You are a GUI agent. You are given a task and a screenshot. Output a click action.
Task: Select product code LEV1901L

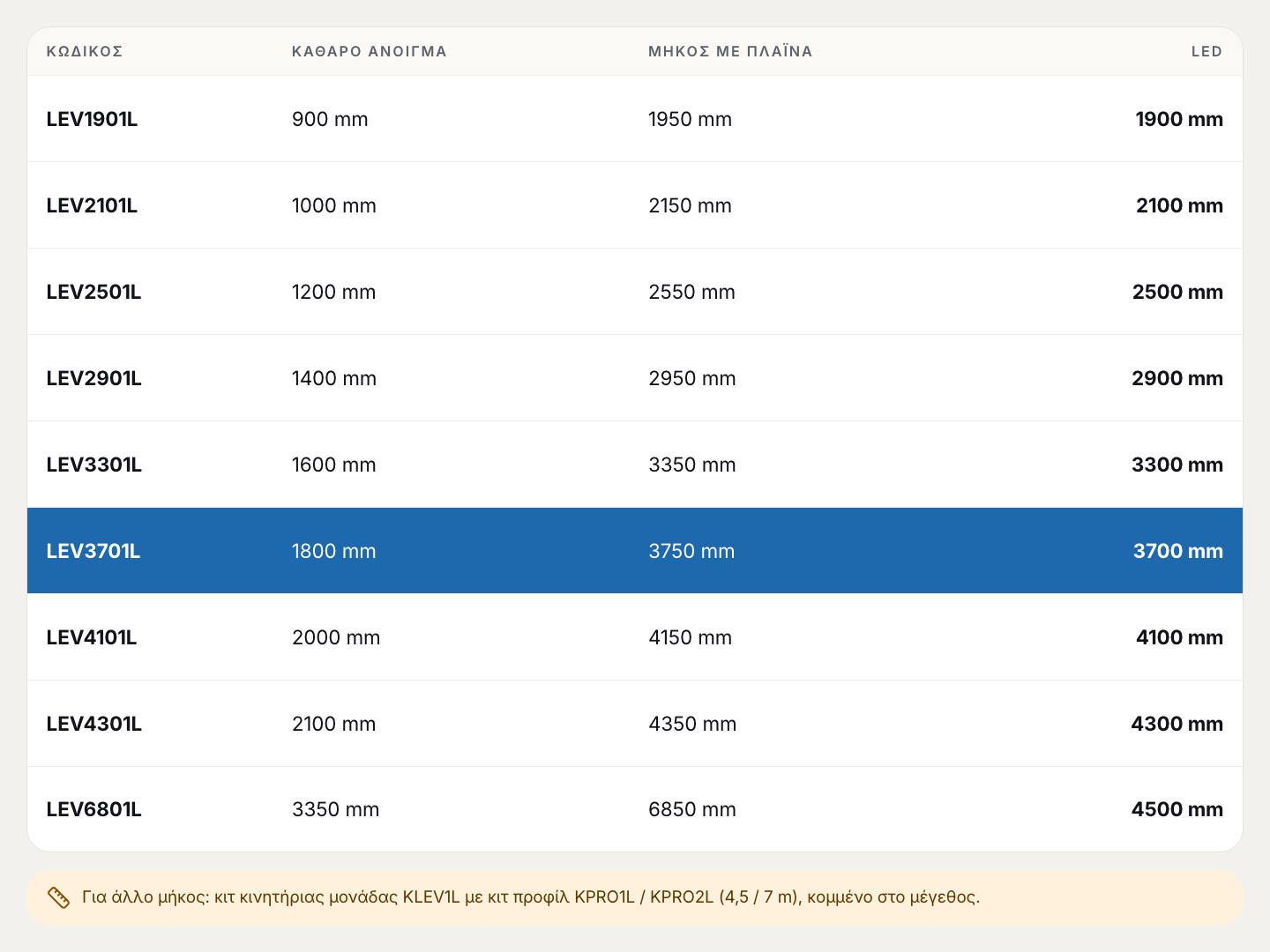coord(93,119)
